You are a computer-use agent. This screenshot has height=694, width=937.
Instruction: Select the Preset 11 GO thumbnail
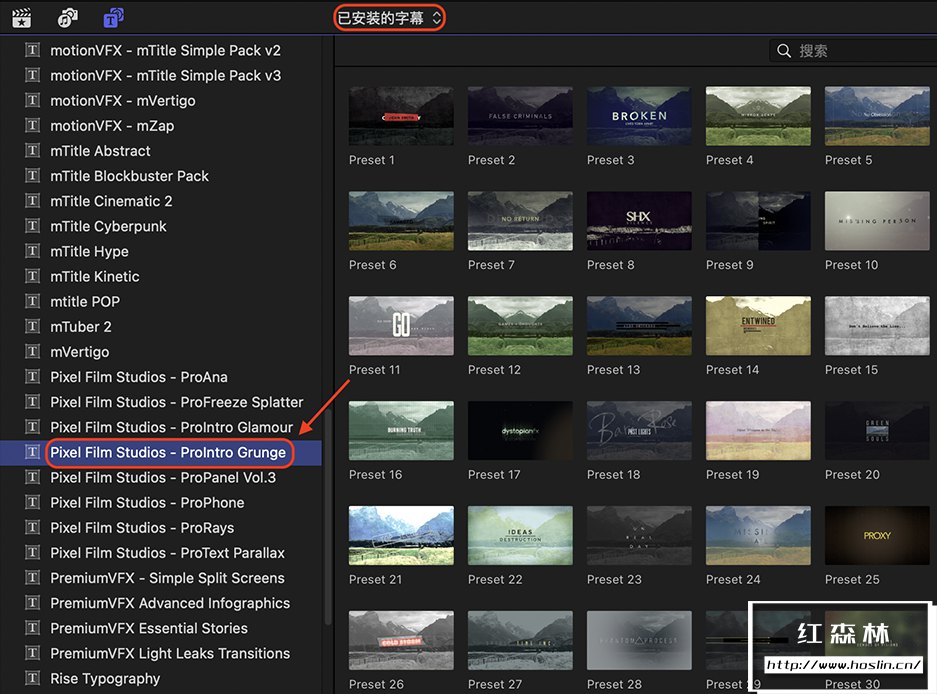point(401,326)
